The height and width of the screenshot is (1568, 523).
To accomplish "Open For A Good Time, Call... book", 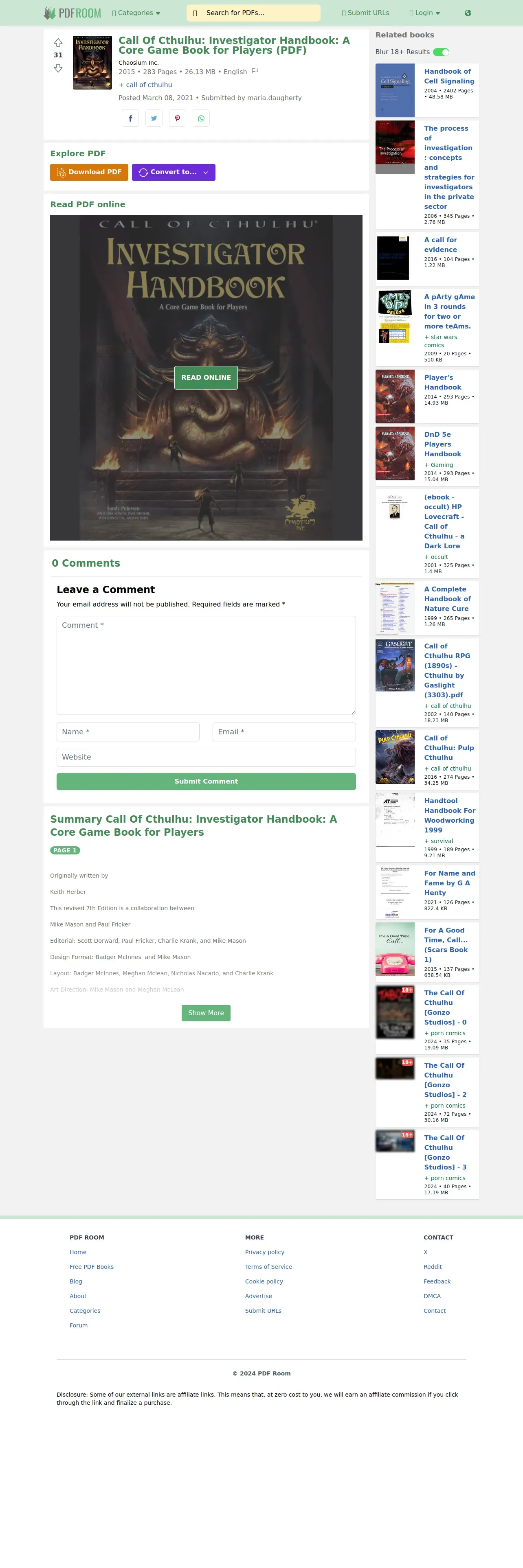I will point(446,945).
